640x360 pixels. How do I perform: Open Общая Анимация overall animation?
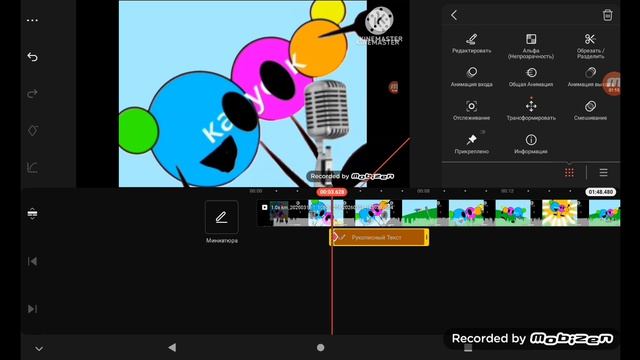point(531,77)
